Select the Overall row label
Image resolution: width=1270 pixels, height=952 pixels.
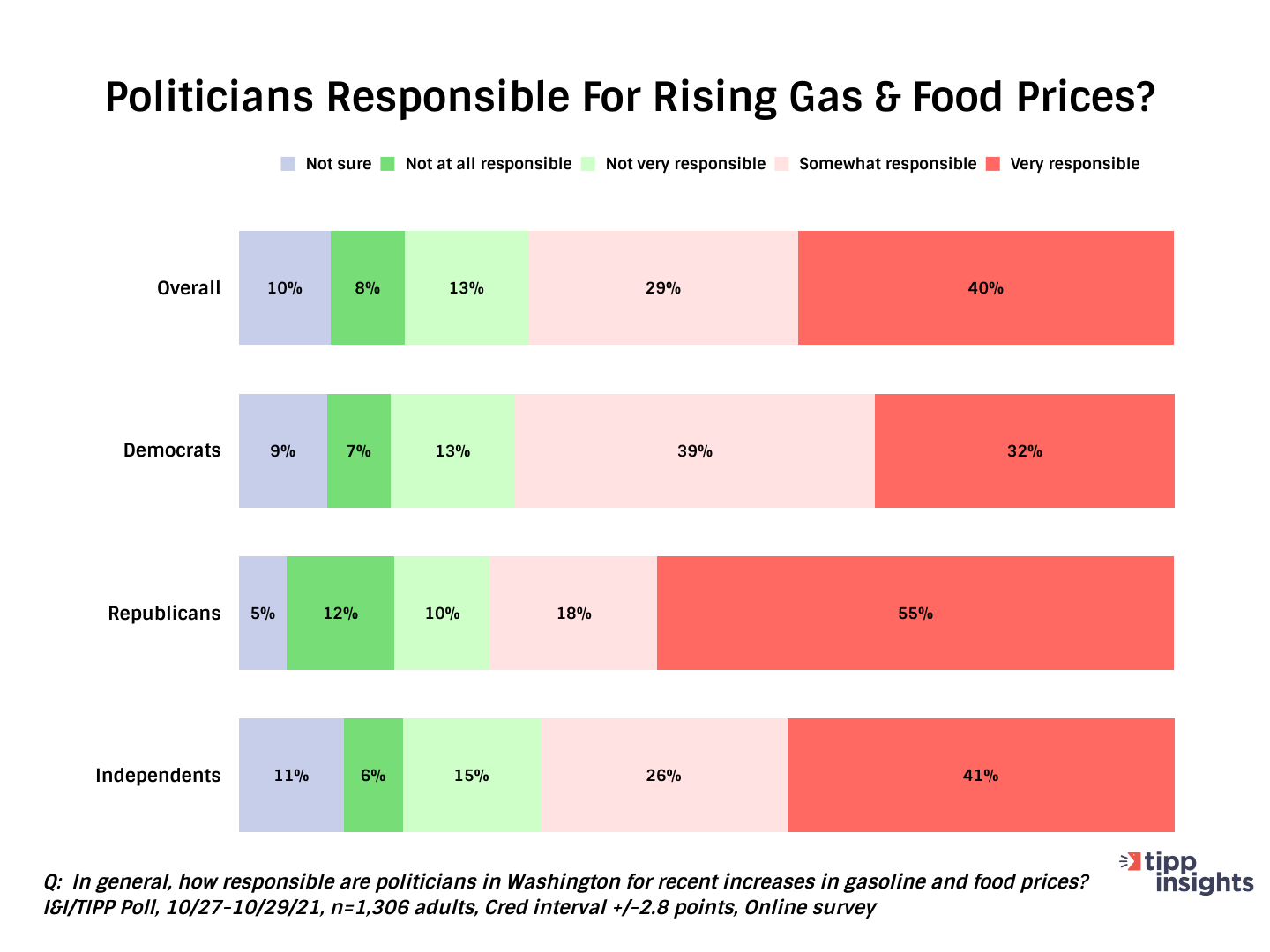coord(189,288)
